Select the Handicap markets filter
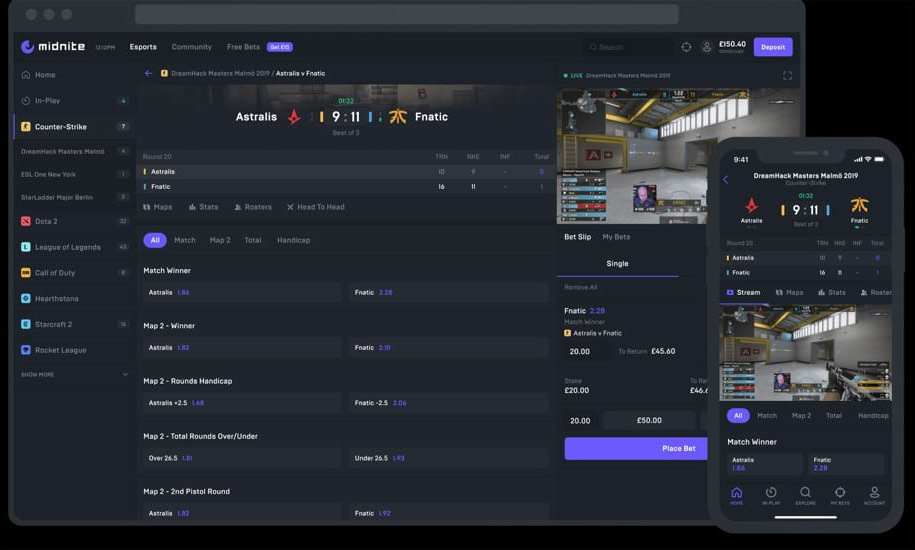Screen dimensions: 915x550 pyautogui.click(x=294, y=240)
